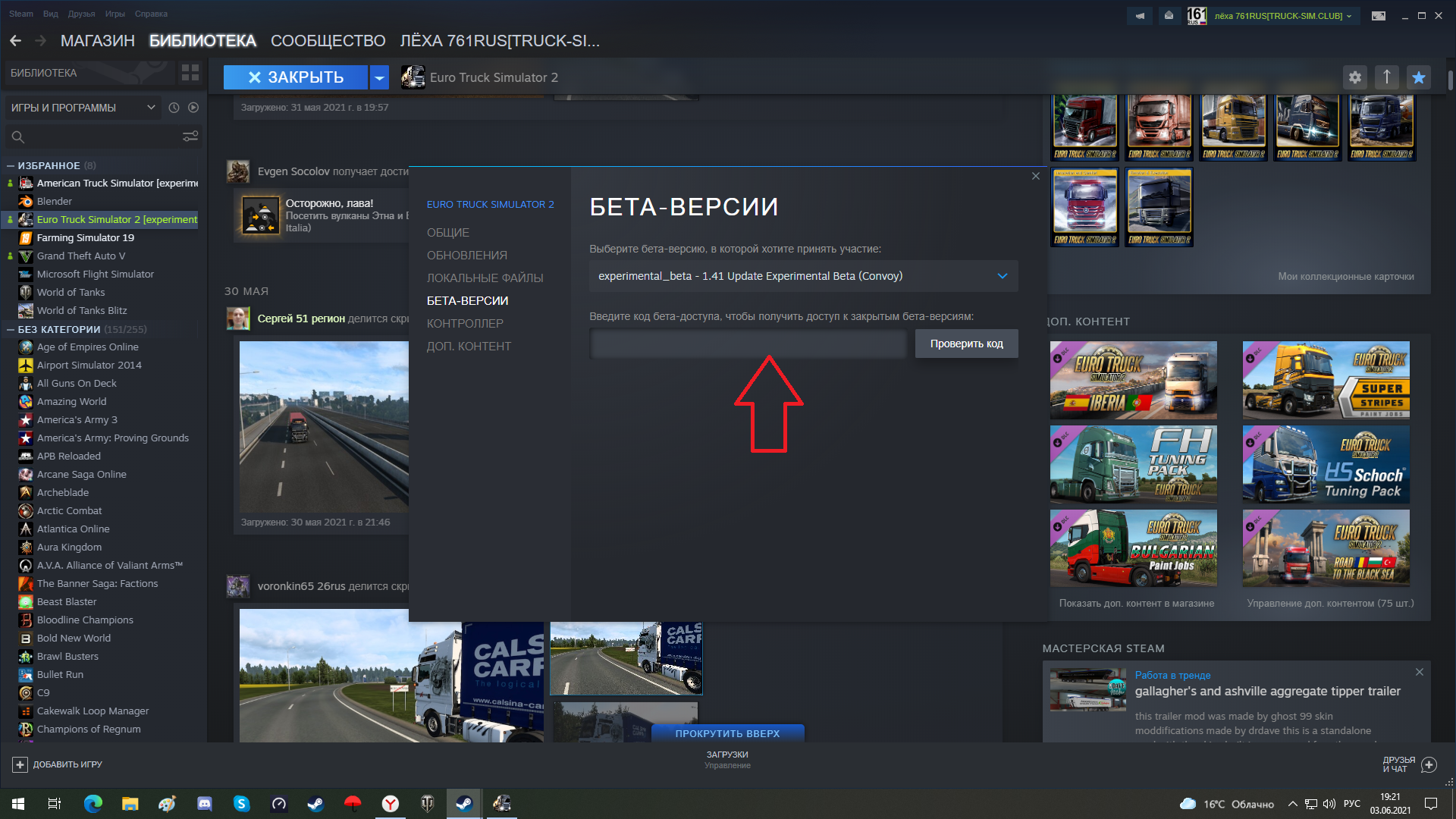Open recent activity clock filter icon
Viewport: 1456px width, 819px height.
pyautogui.click(x=174, y=108)
